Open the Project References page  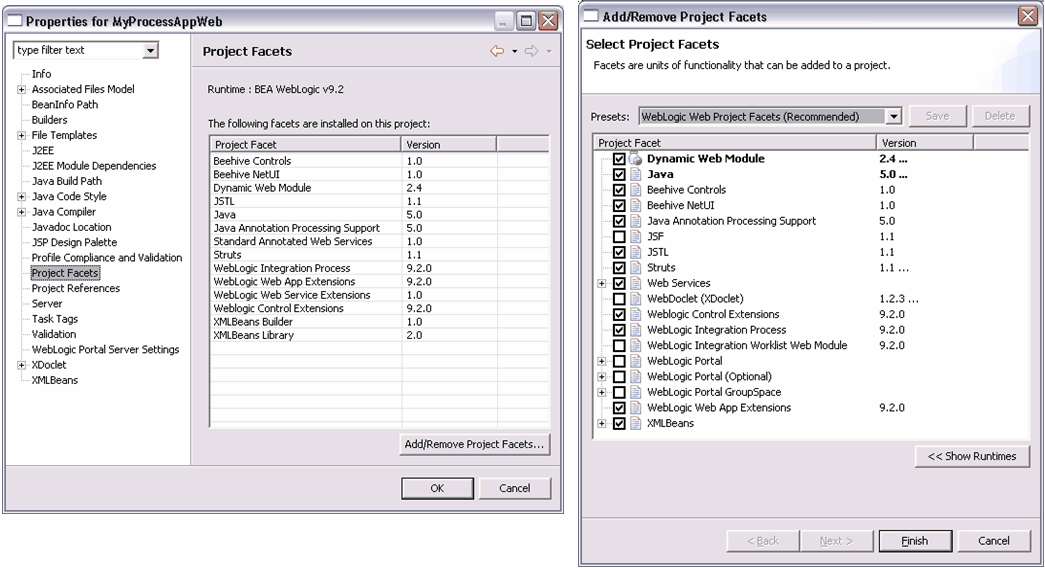click(x=76, y=289)
